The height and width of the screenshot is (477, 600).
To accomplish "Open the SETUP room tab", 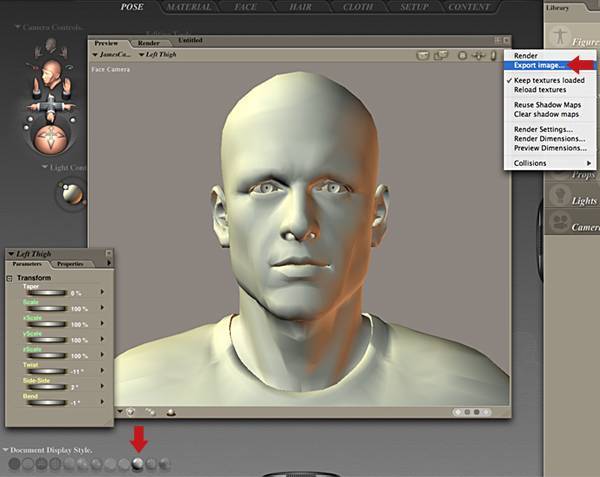I will (x=414, y=7).
